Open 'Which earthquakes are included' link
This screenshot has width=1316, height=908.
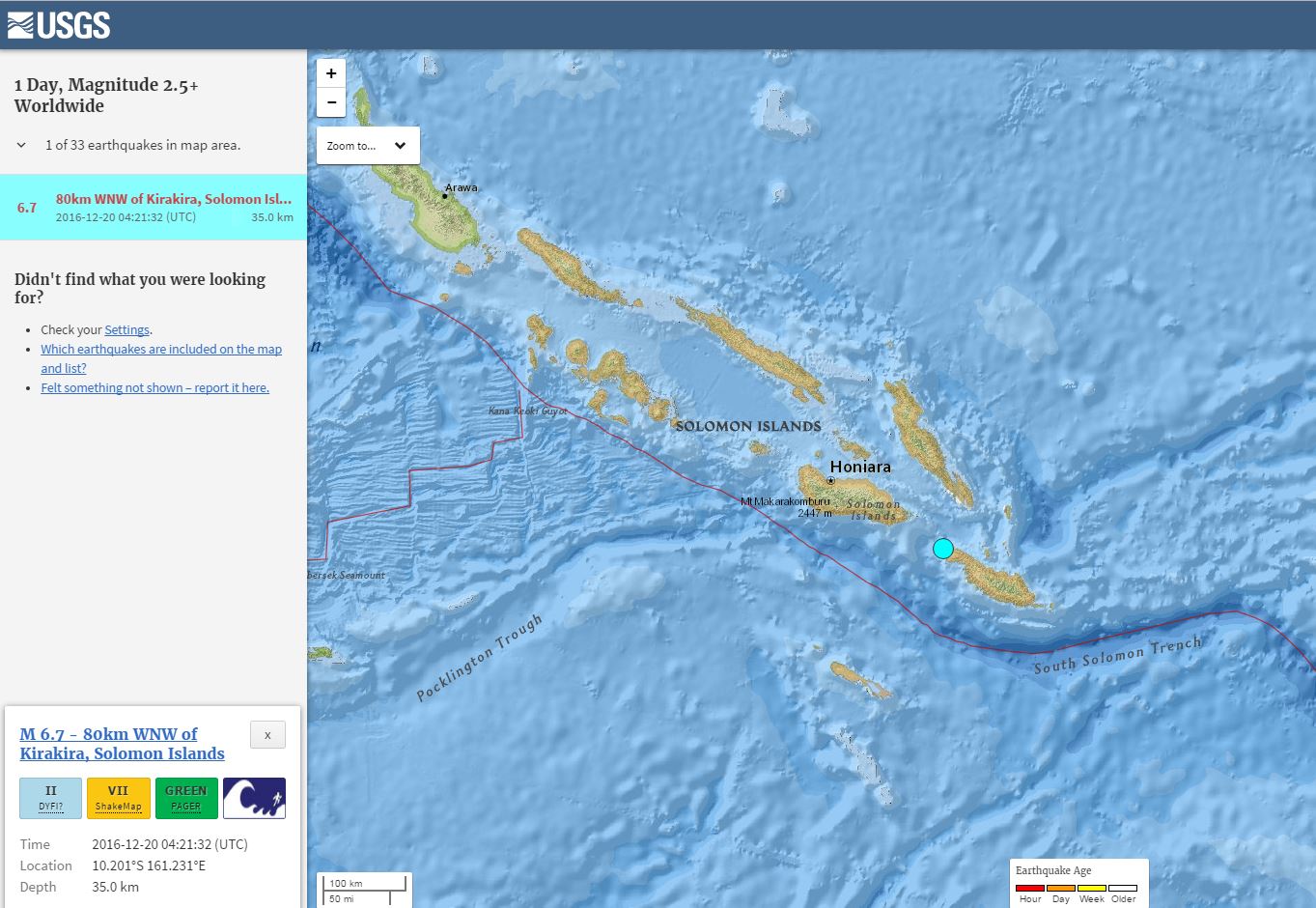pos(160,350)
